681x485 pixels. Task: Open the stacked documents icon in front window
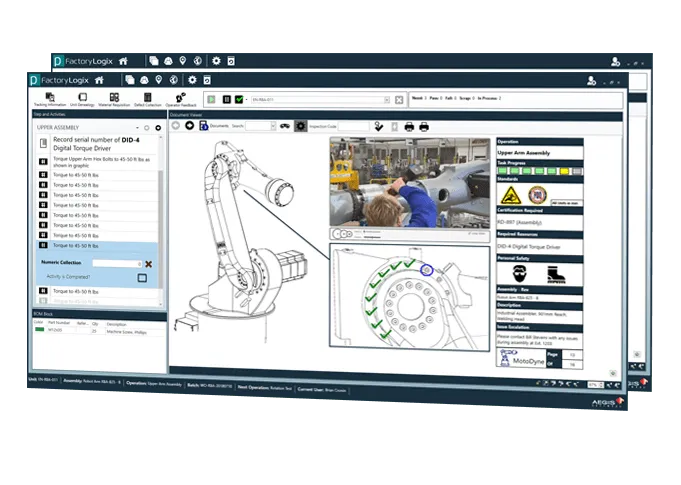tap(129, 80)
